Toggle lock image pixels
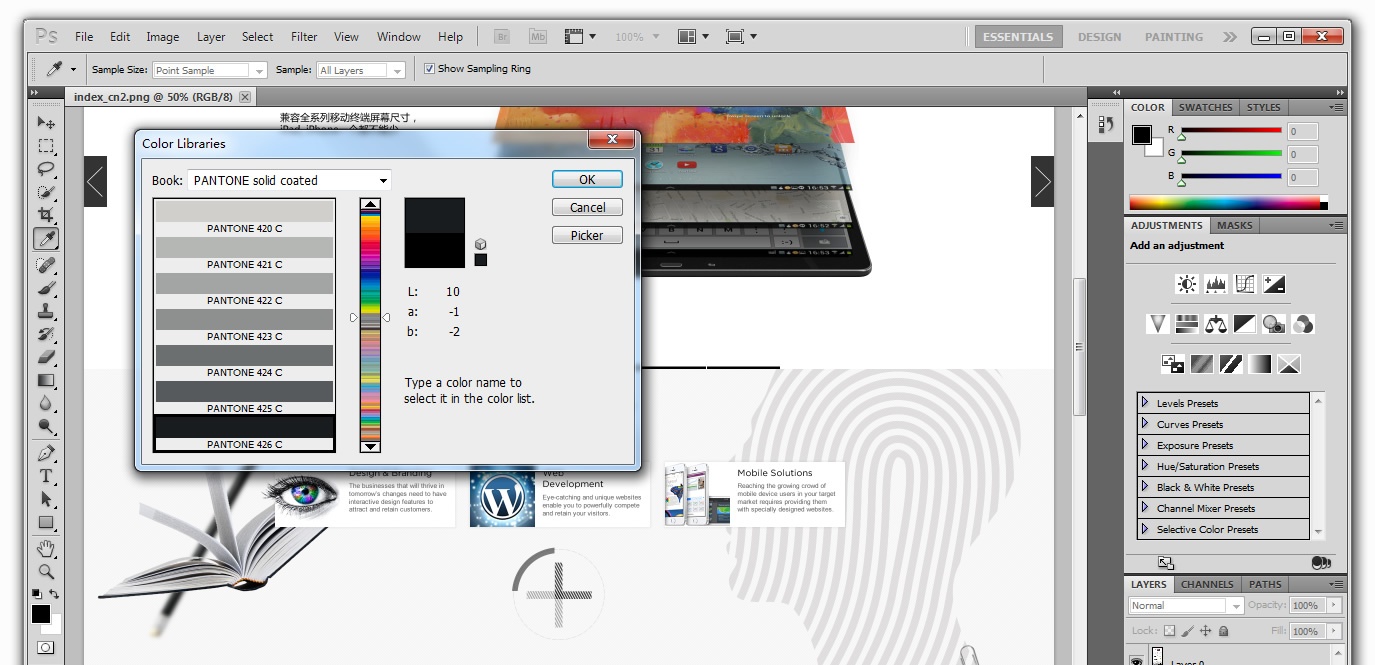Viewport: 1375px width, 665px height. (1188, 631)
